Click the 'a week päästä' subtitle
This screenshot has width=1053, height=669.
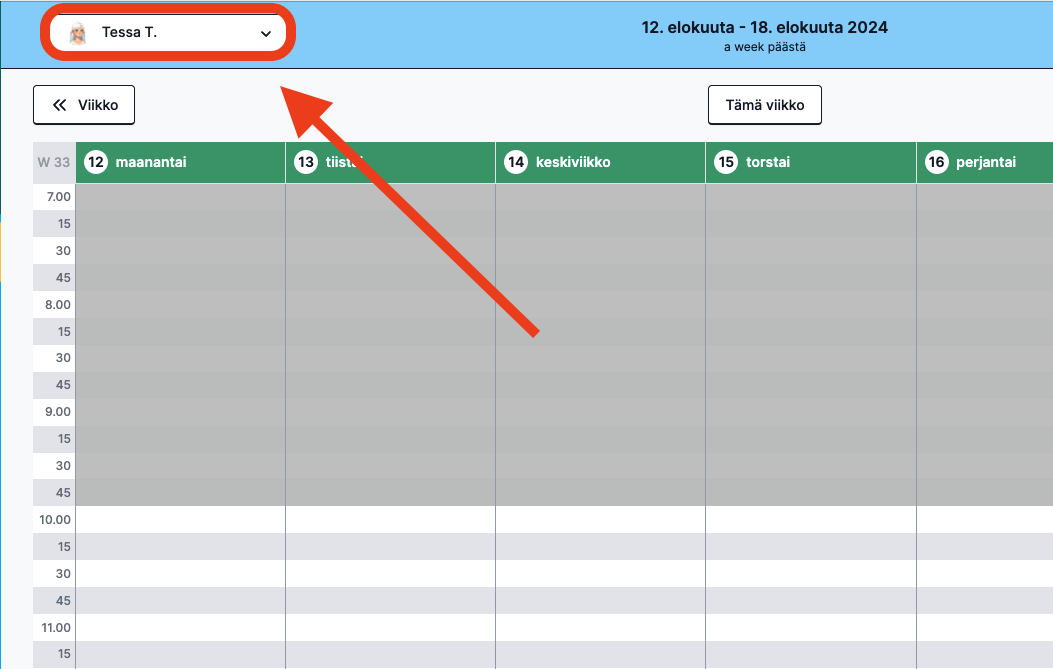(x=764, y=47)
